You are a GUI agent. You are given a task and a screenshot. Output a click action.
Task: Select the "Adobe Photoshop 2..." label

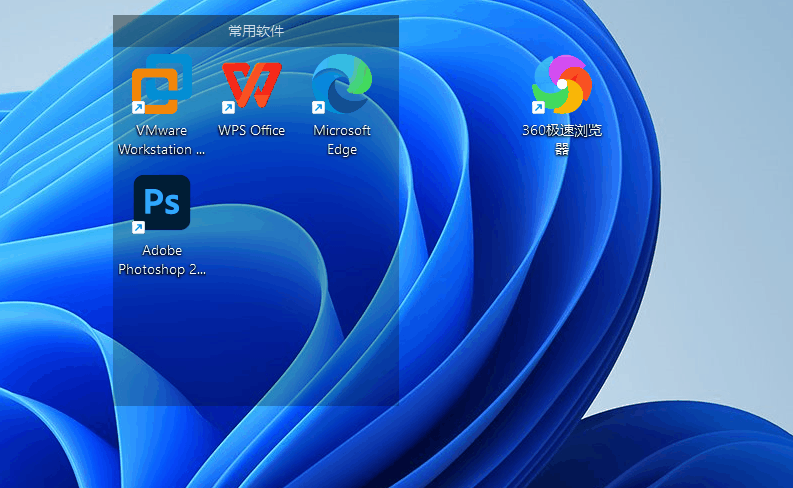162,260
